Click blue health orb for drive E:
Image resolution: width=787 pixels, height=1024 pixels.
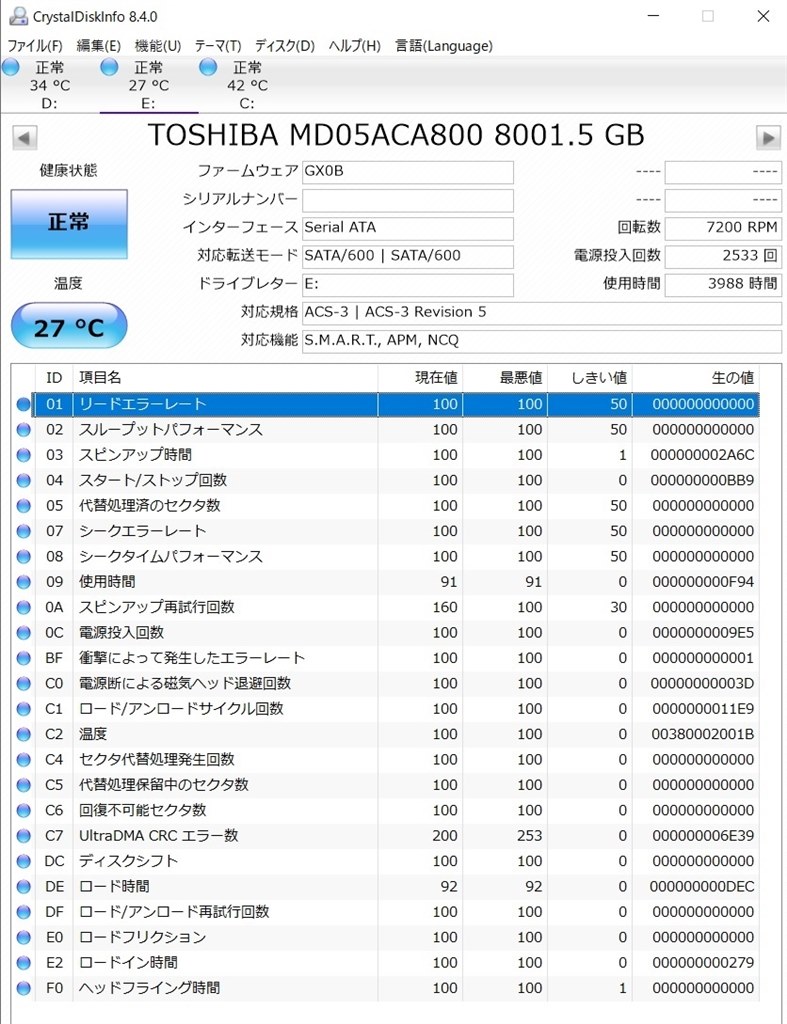coord(110,67)
